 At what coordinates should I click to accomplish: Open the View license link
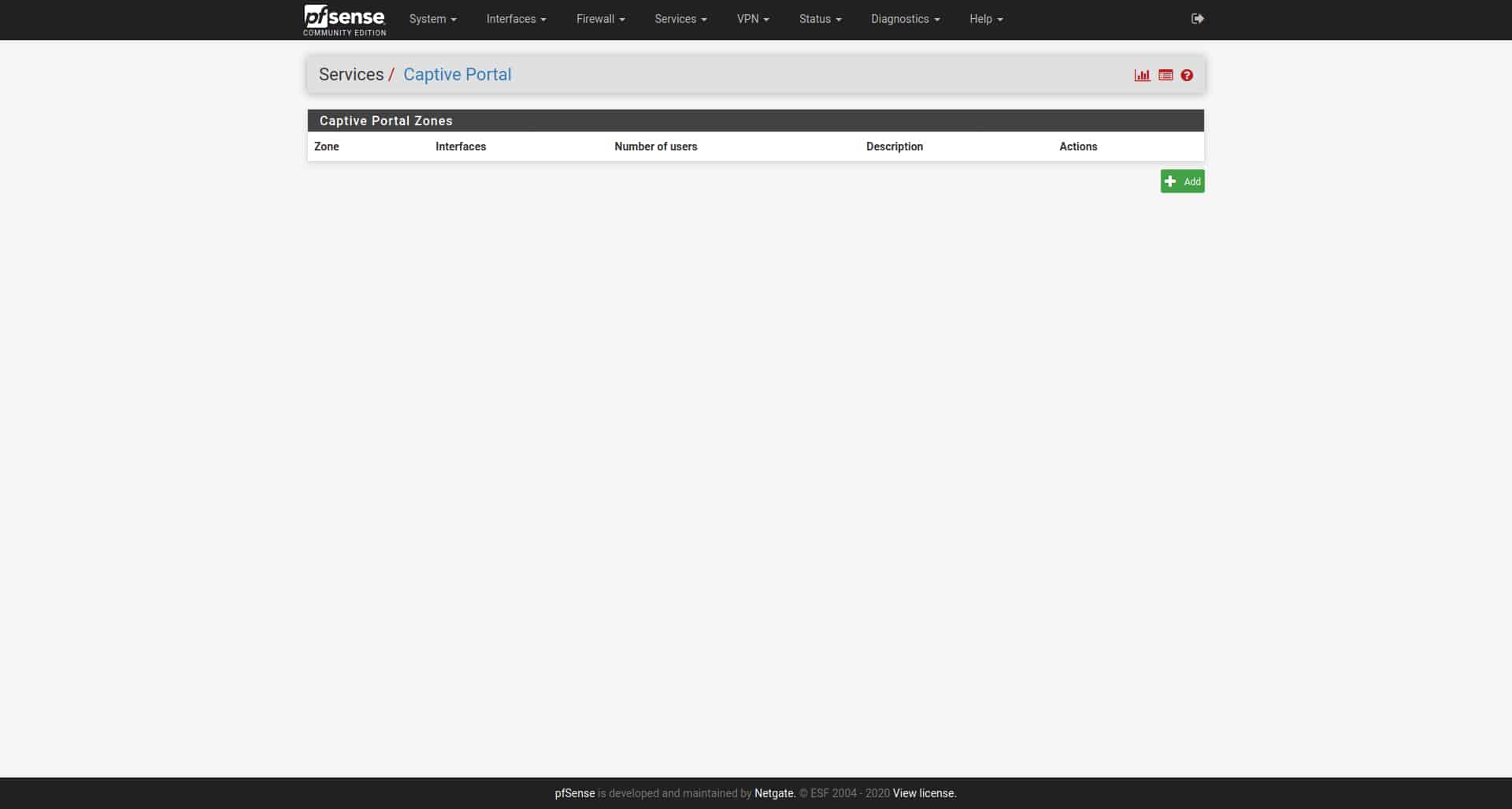click(x=925, y=793)
